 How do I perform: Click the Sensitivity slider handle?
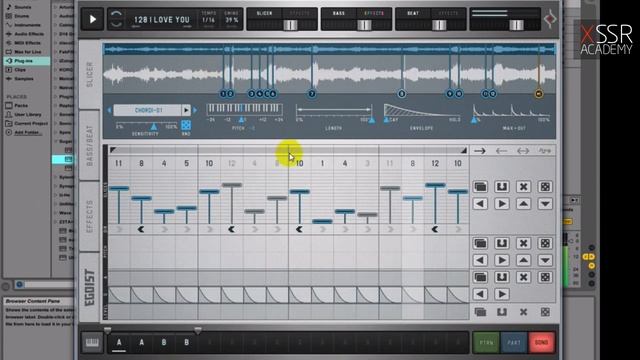click(154, 127)
